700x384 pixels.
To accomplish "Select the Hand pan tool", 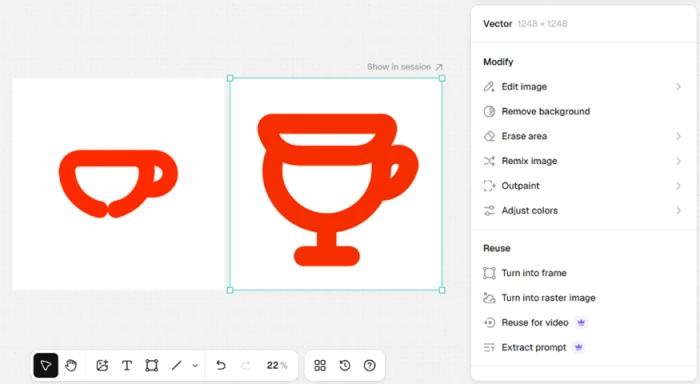I will click(x=71, y=366).
